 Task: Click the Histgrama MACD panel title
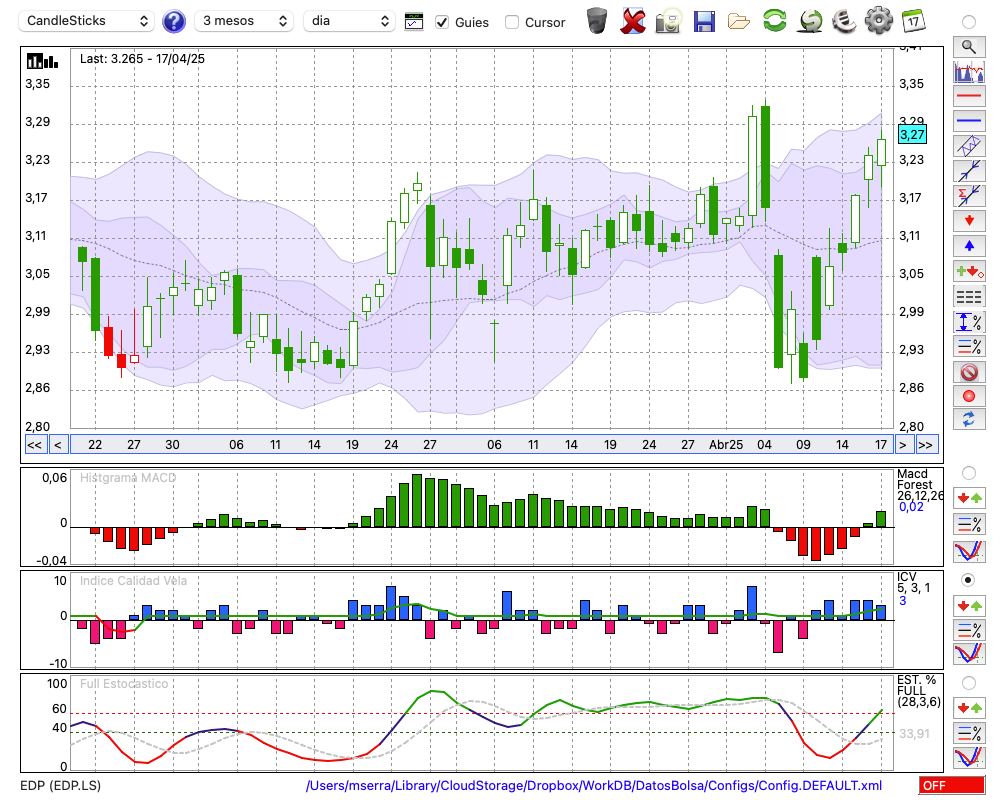128,478
